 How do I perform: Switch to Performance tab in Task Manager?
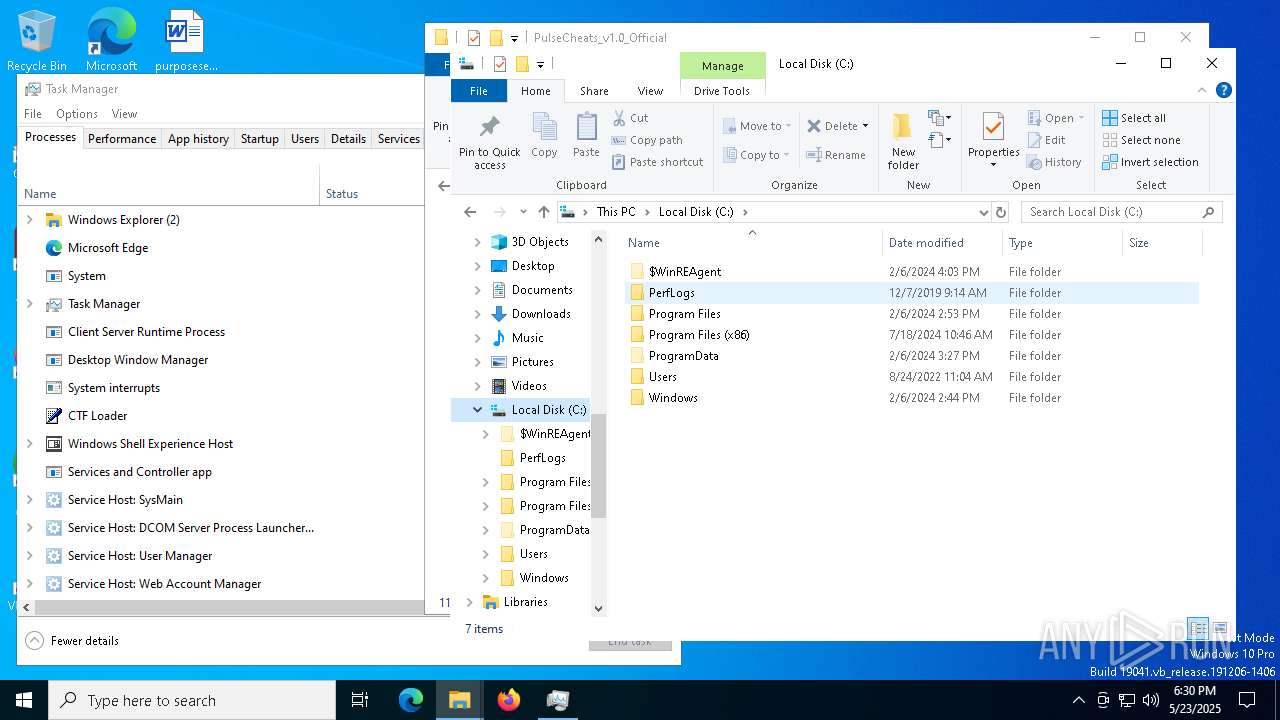point(122,139)
